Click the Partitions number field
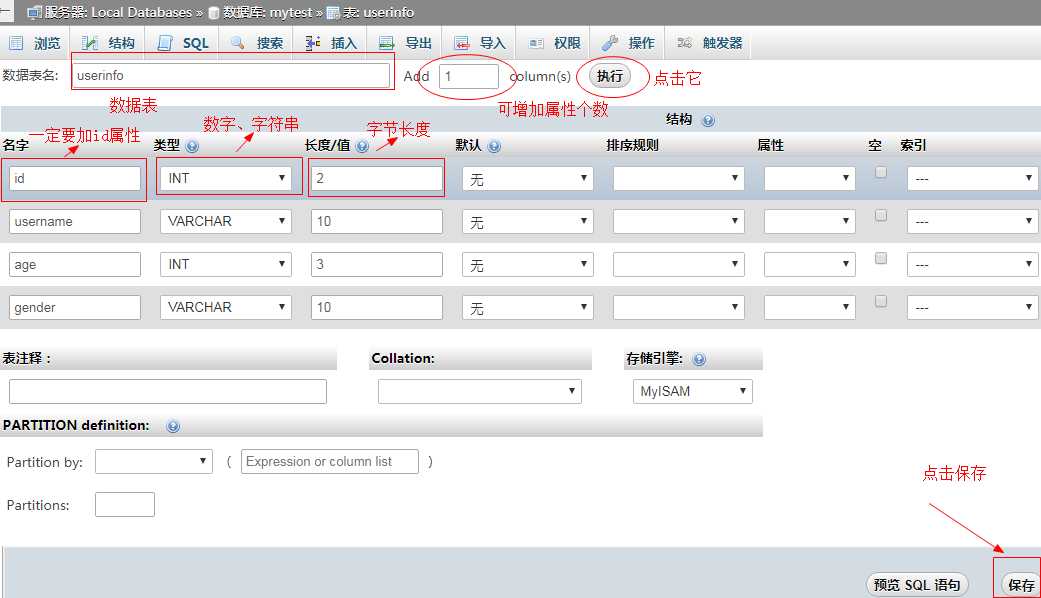Screen dimensions: 1041x598 click(125, 504)
